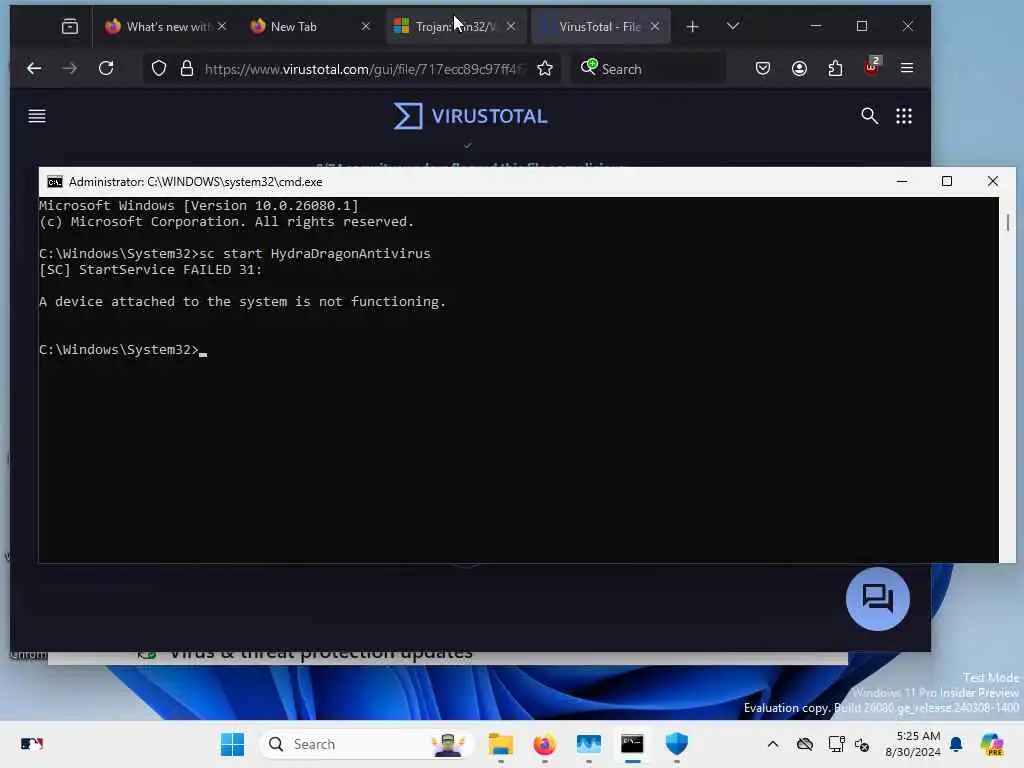The height and width of the screenshot is (768, 1024).
Task: Click the VirusTotal logo
Action: pos(470,116)
